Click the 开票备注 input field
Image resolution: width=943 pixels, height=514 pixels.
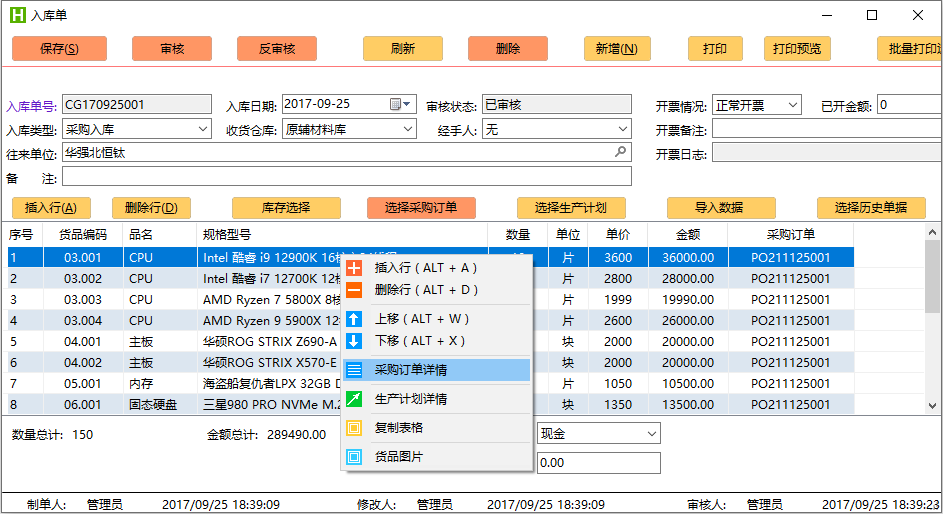pyautogui.click(x=828, y=129)
